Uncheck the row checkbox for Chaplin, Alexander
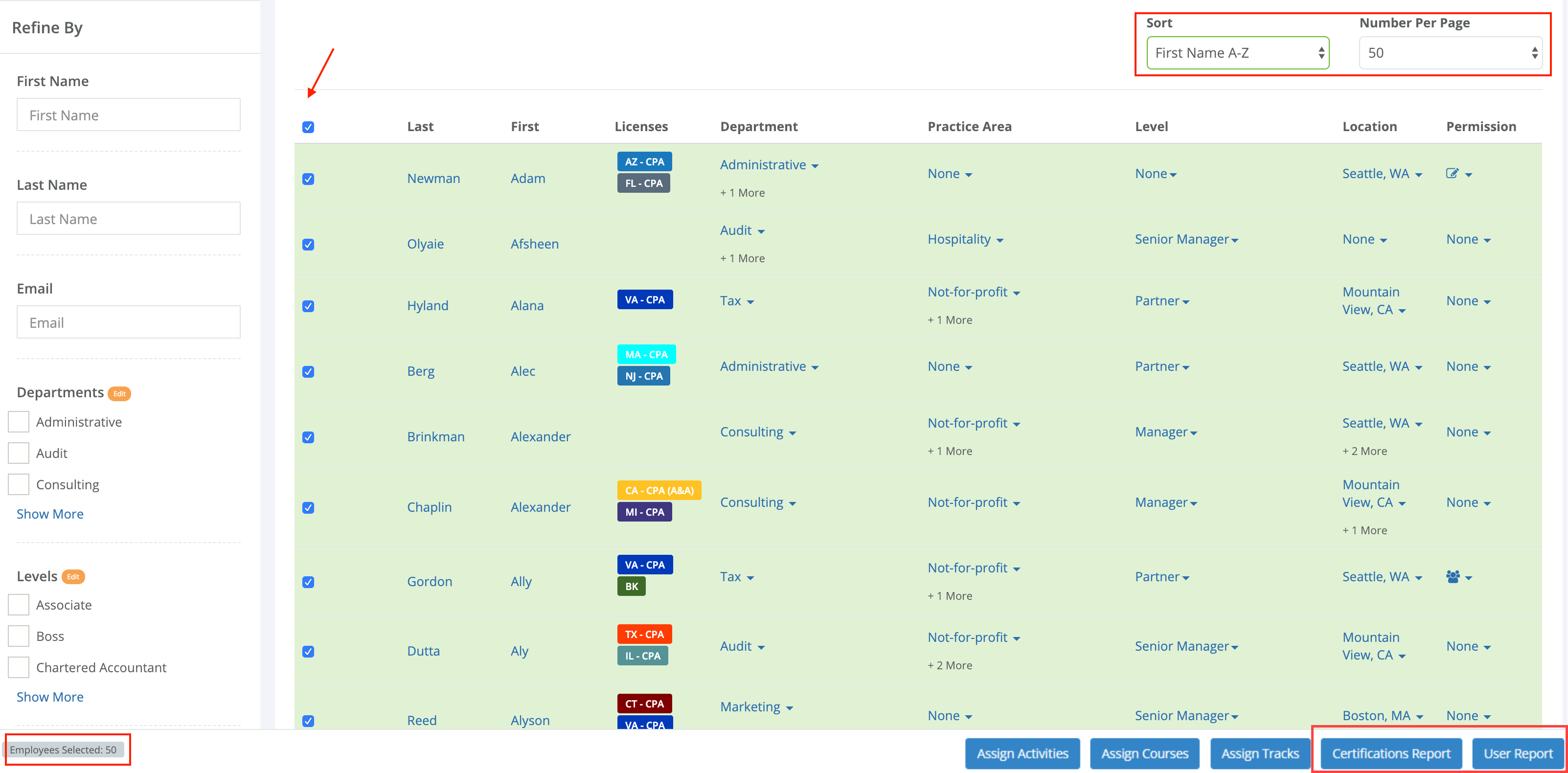 click(x=308, y=508)
